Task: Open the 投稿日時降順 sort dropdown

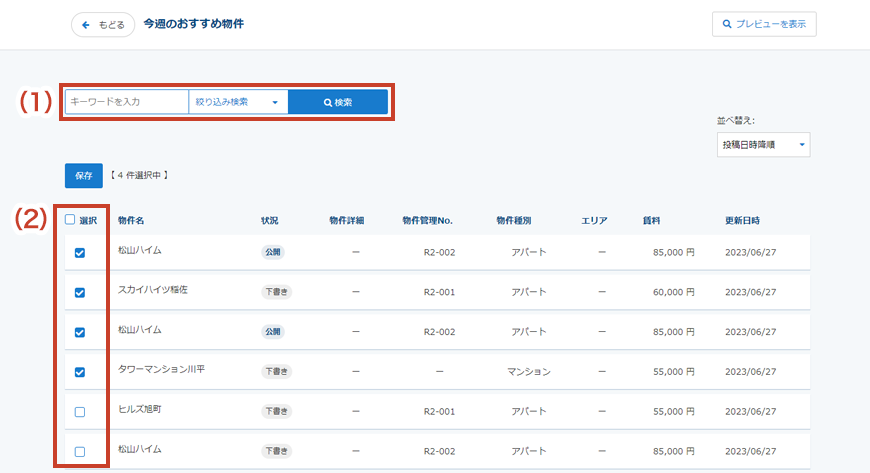Action: (x=763, y=146)
